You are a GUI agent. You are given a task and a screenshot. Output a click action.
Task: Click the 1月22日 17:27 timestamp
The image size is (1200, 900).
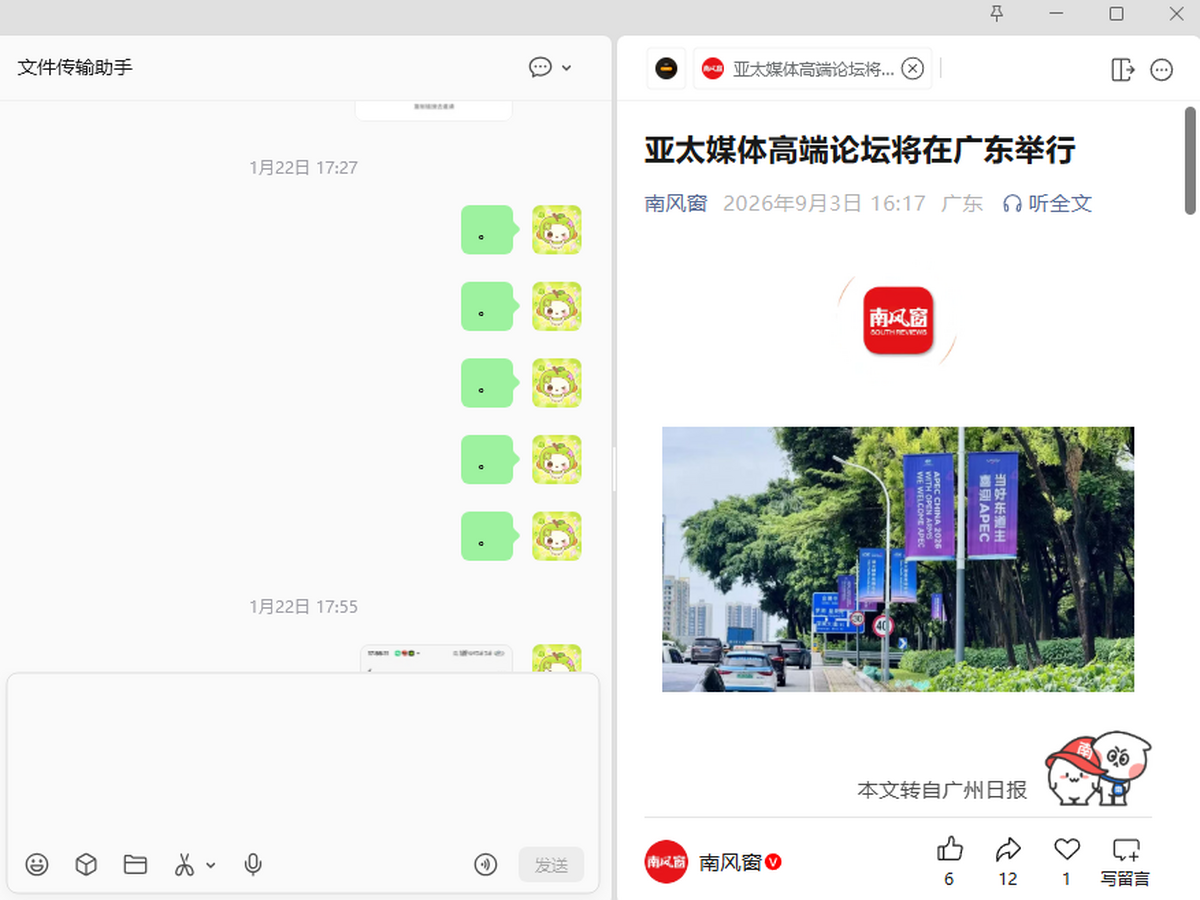(303, 168)
